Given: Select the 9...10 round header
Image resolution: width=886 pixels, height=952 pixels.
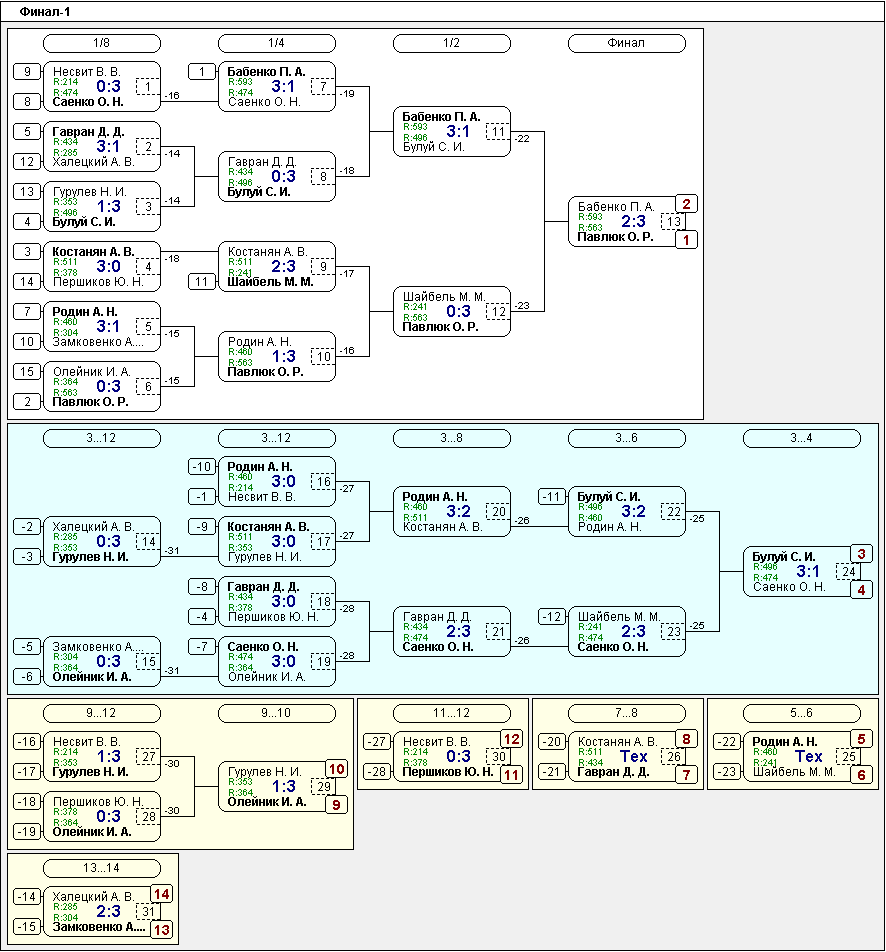Looking at the screenshot, I should tap(276, 713).
